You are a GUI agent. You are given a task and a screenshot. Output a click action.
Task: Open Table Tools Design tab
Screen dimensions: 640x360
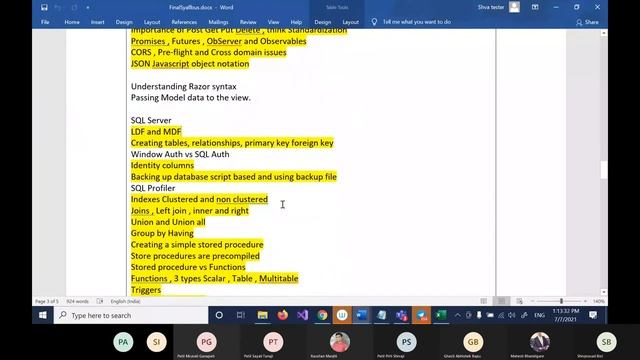point(322,22)
